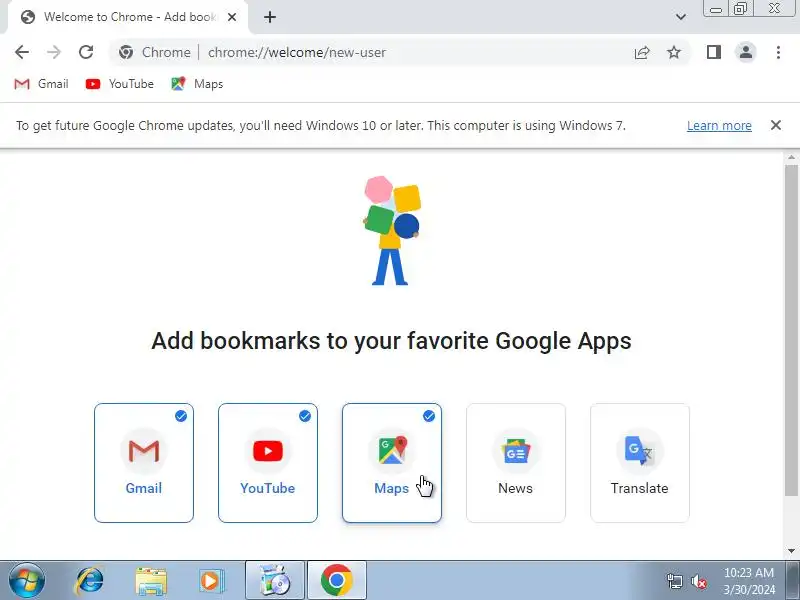
Task: Open the Windows Start menu
Action: coord(27,581)
